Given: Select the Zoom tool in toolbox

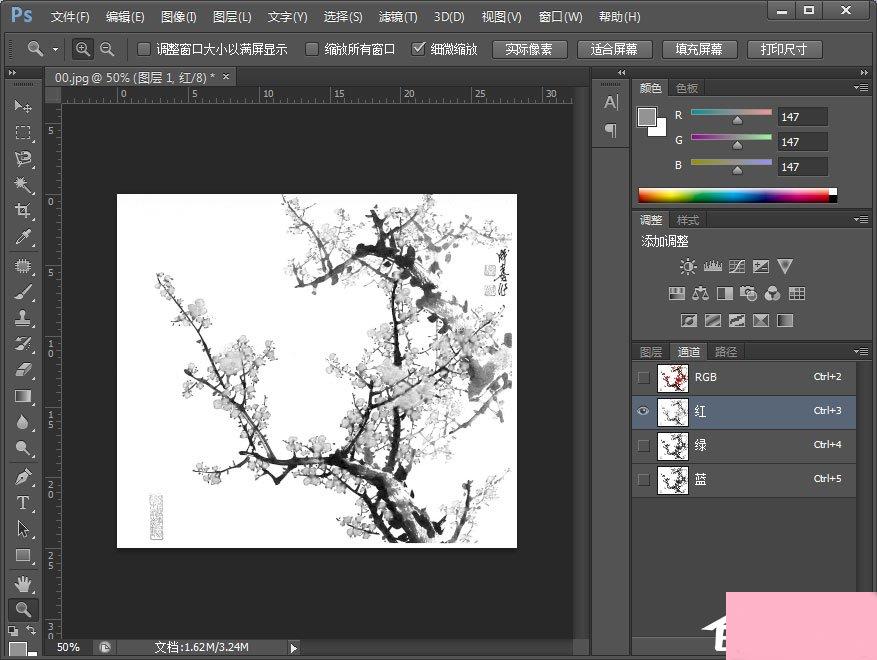Looking at the screenshot, I should (23, 610).
